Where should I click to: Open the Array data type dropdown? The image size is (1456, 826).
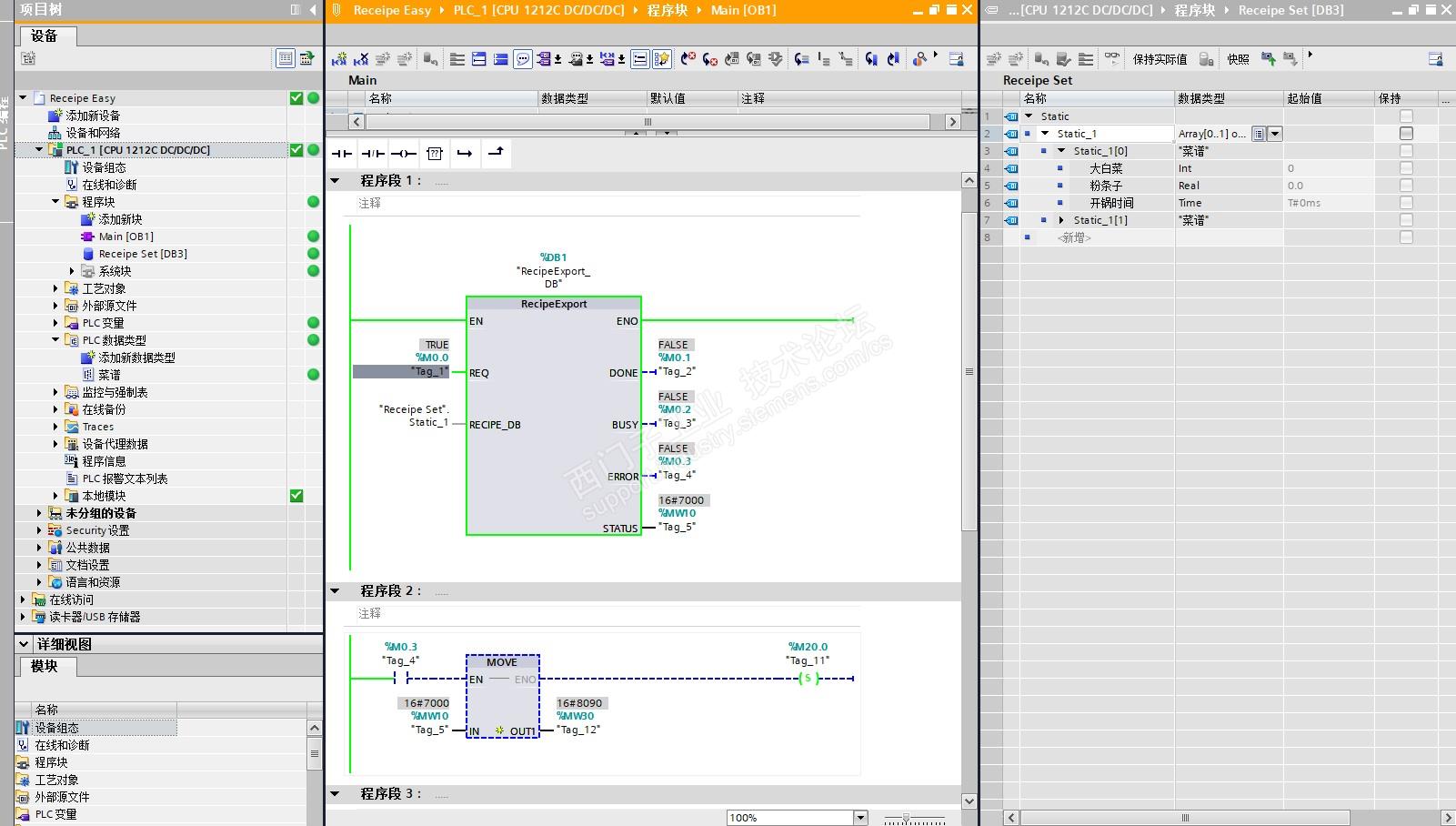(1275, 134)
